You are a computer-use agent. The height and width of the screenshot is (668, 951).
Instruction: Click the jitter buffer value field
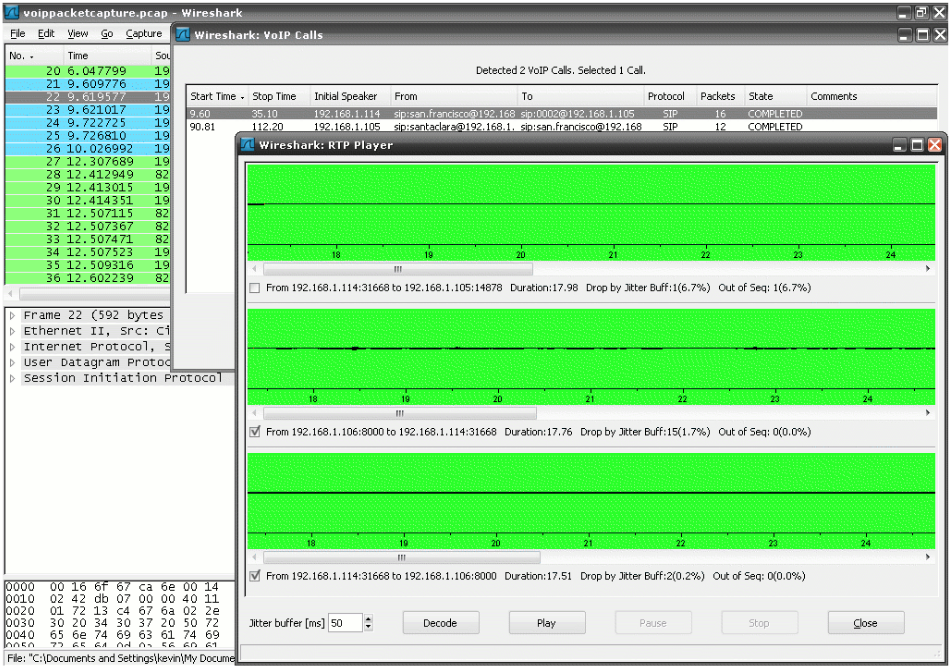click(344, 622)
